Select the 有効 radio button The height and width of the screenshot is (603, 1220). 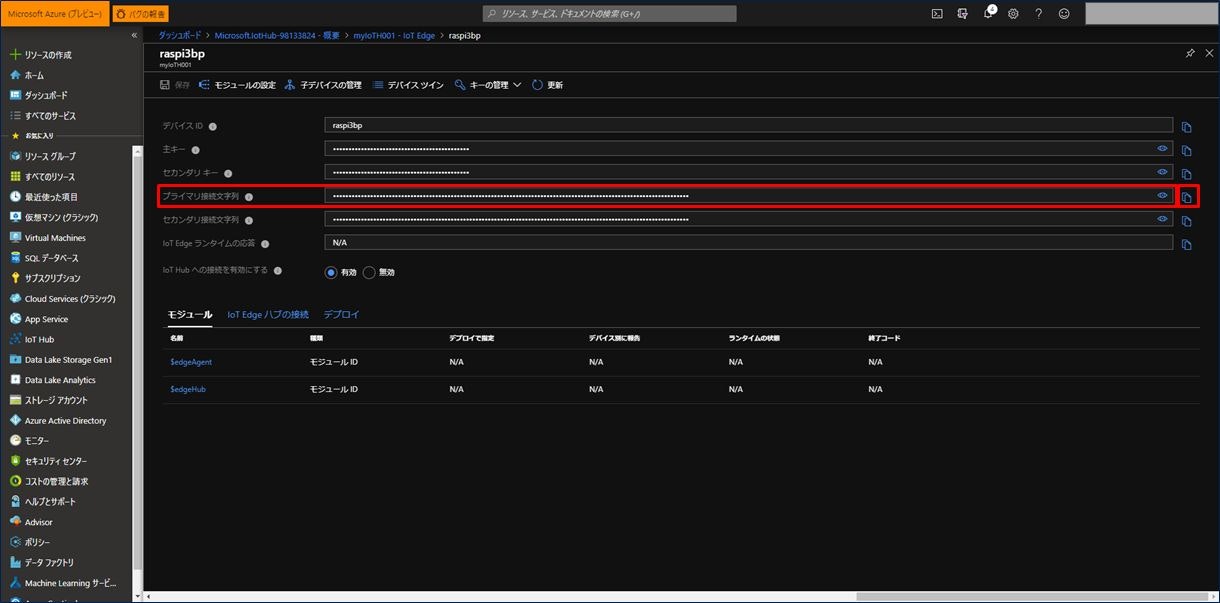331,272
